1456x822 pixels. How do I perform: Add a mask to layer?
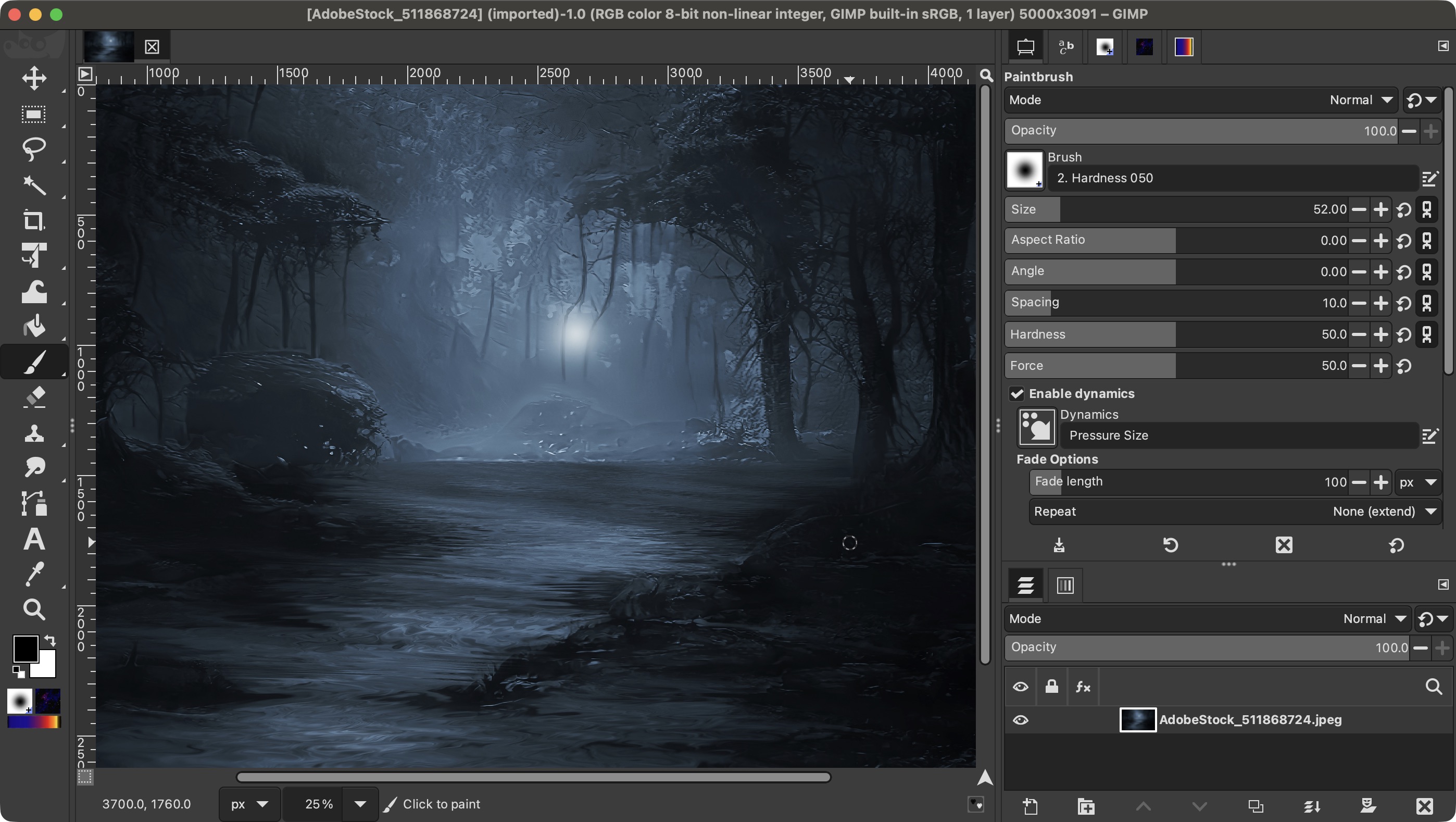pos(1368,806)
